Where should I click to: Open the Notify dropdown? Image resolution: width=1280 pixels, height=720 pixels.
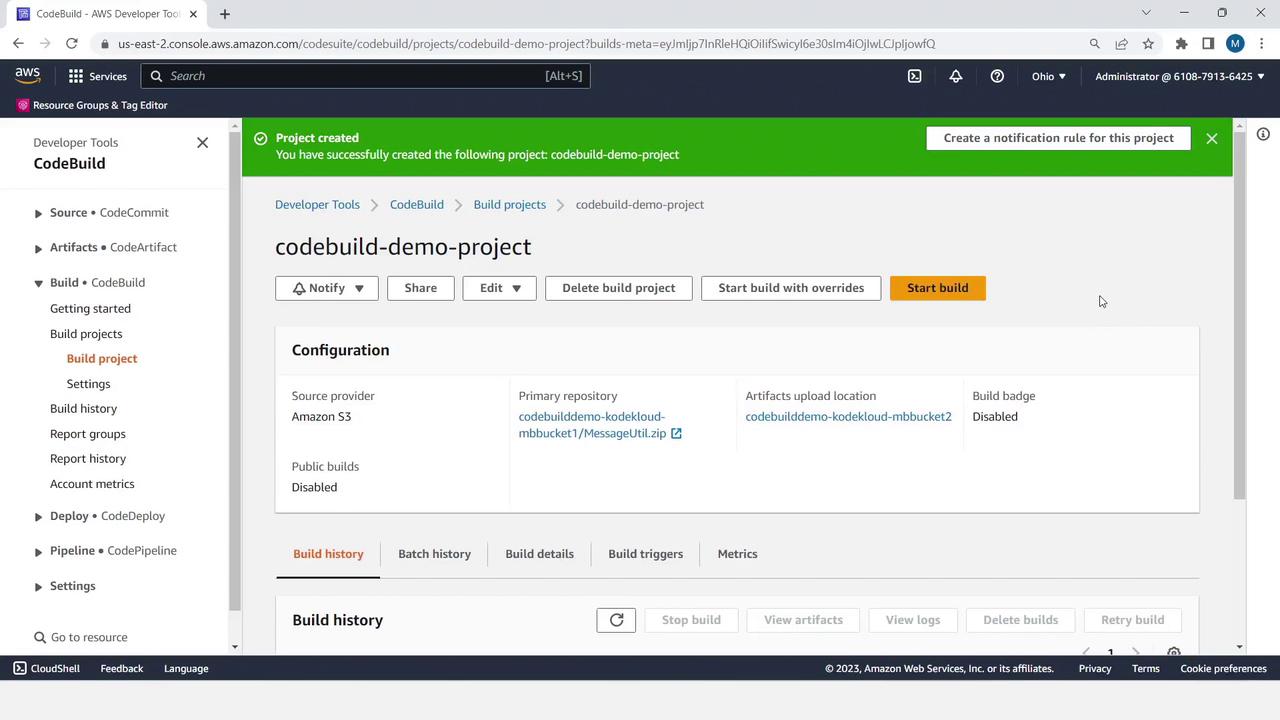(327, 288)
